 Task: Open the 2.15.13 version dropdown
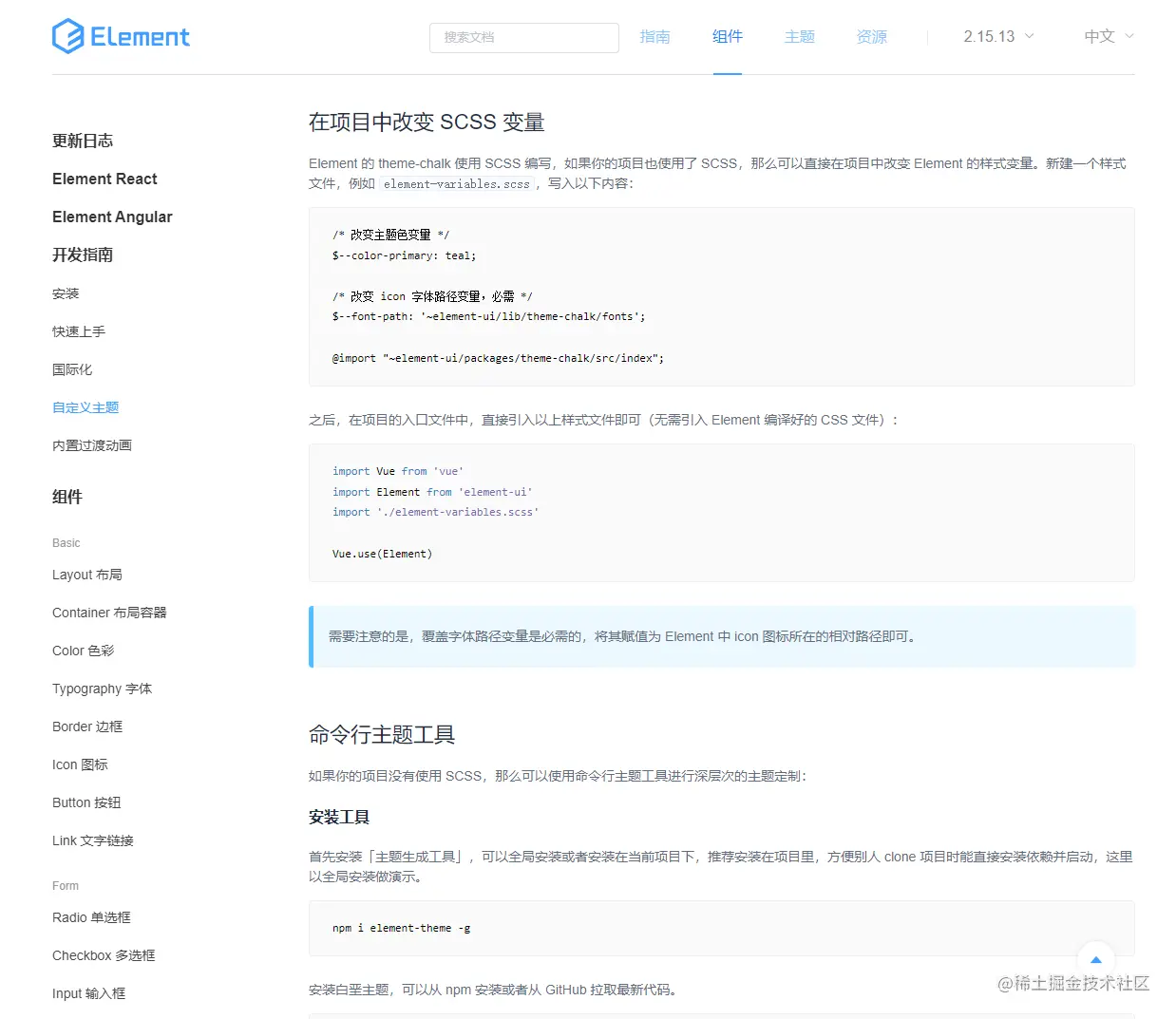click(x=998, y=36)
